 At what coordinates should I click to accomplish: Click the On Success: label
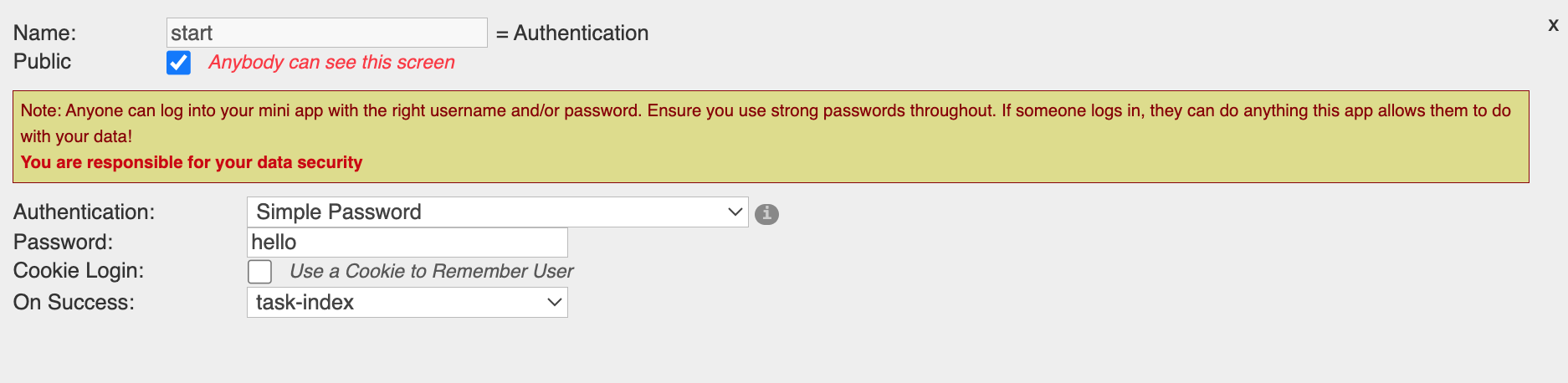pyautogui.click(x=74, y=303)
